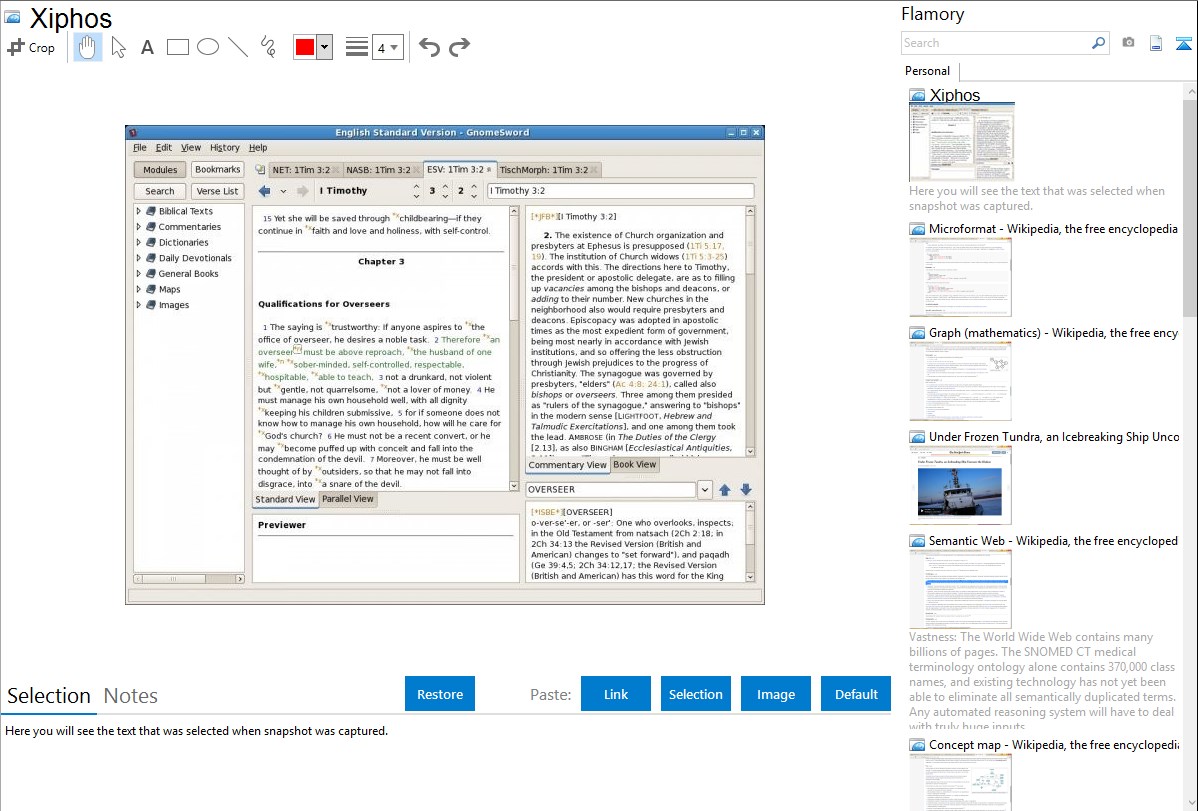Select the arrow pointer tool
Viewport: 1198px width, 811px height.
coord(118,47)
